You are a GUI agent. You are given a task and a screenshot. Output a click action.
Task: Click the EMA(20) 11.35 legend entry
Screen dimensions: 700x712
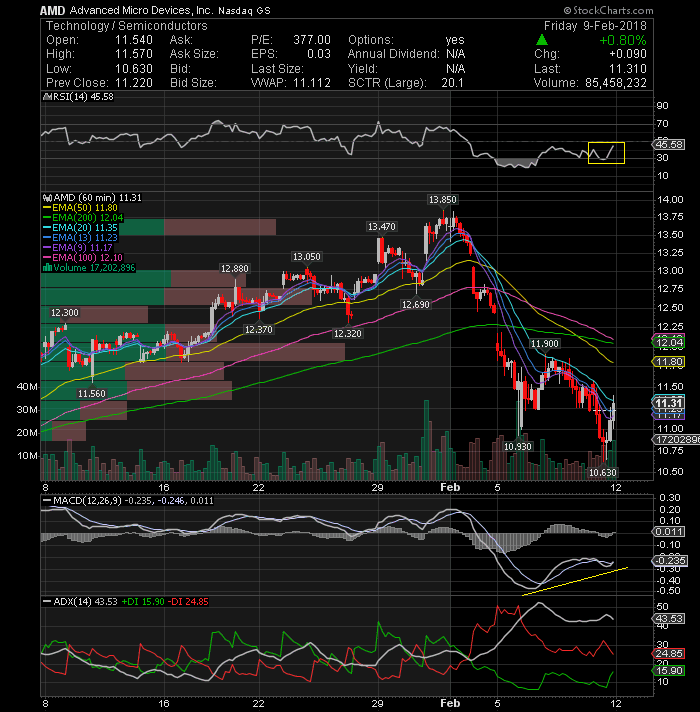pos(81,227)
